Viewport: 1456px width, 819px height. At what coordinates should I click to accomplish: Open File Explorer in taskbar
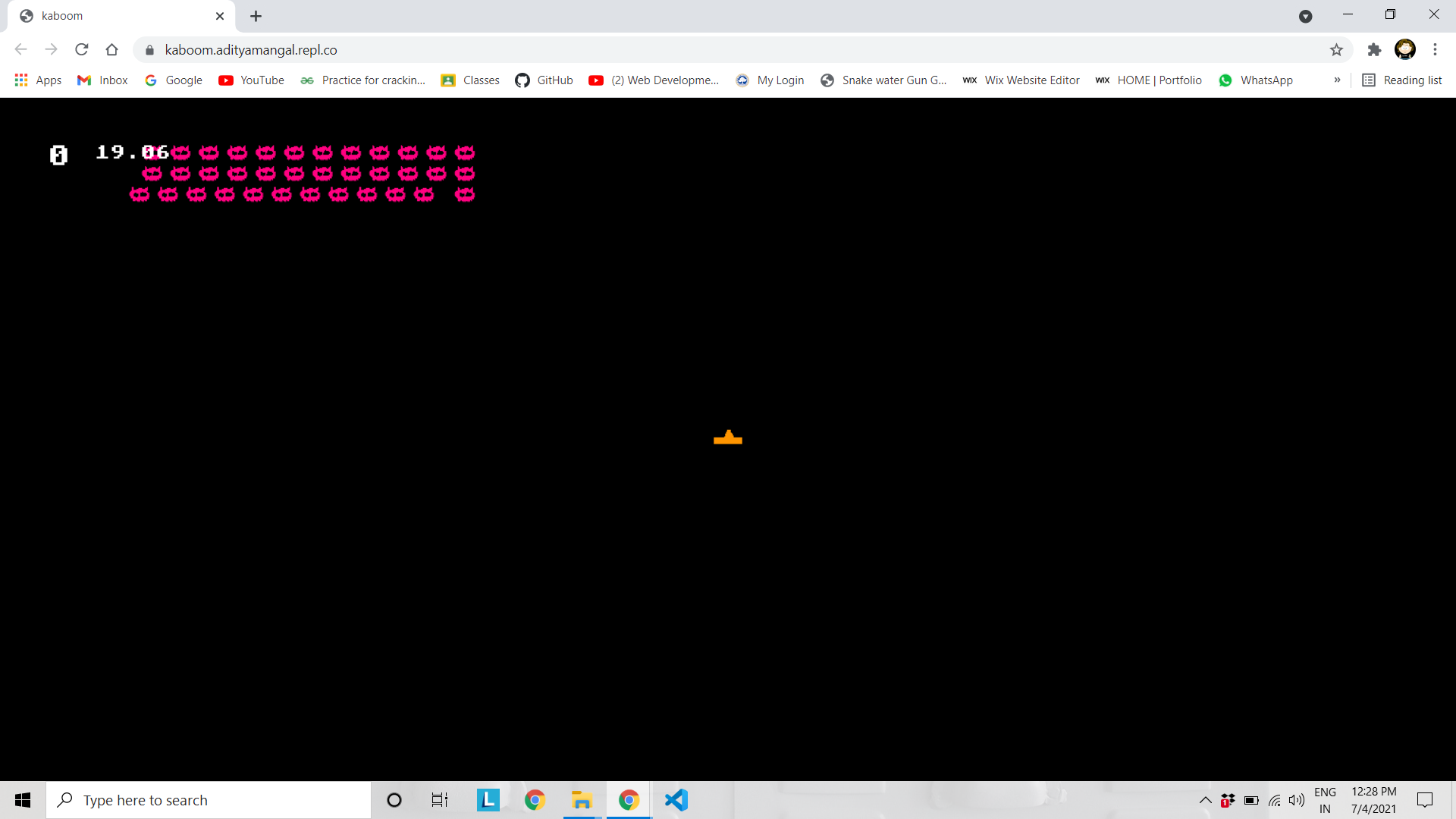point(582,800)
